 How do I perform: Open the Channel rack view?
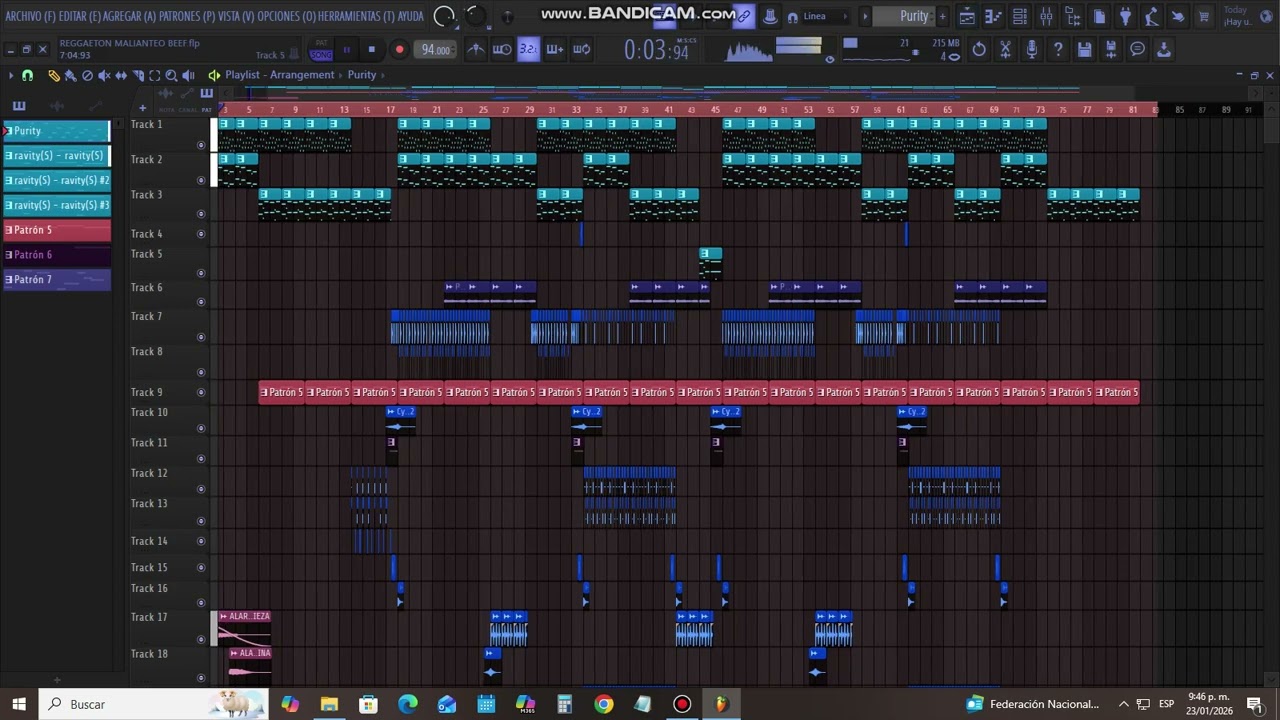pyautogui.click(x=1019, y=16)
